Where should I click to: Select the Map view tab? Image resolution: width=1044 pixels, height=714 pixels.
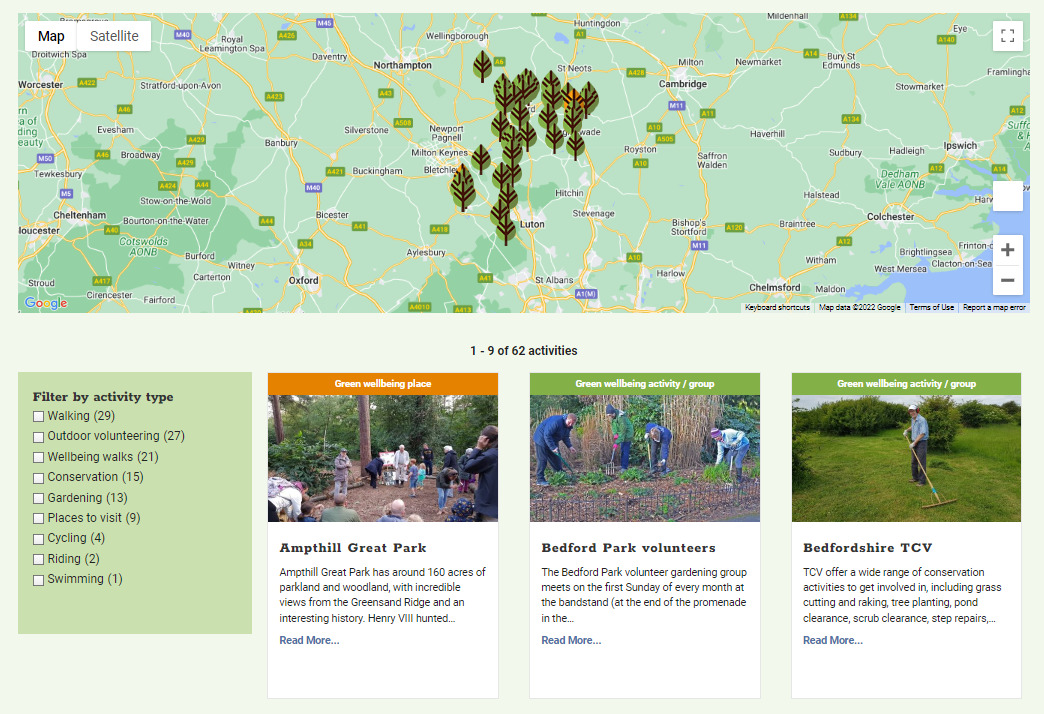coord(51,36)
